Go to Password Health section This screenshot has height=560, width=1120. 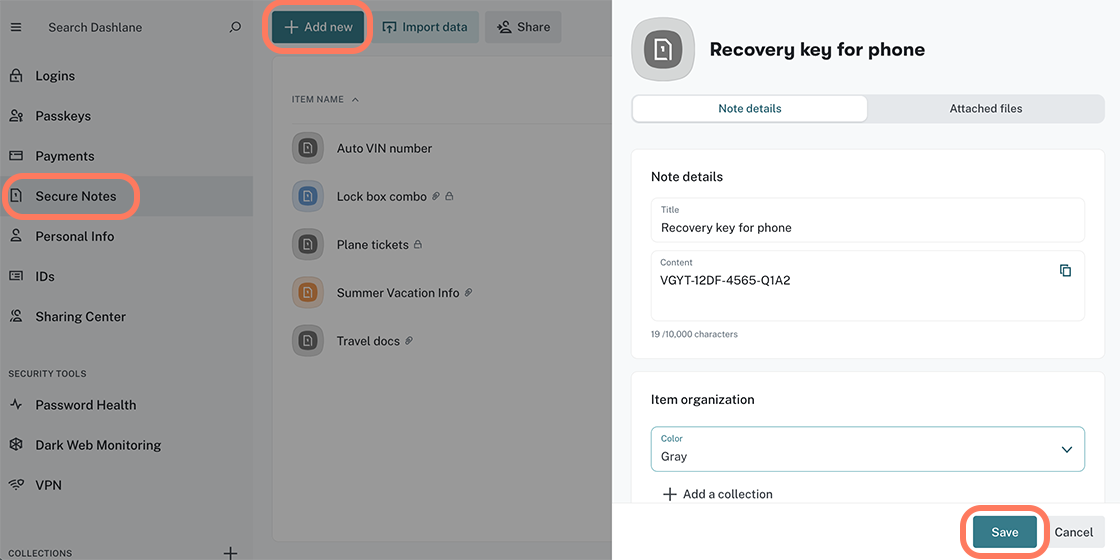pyautogui.click(x=85, y=405)
